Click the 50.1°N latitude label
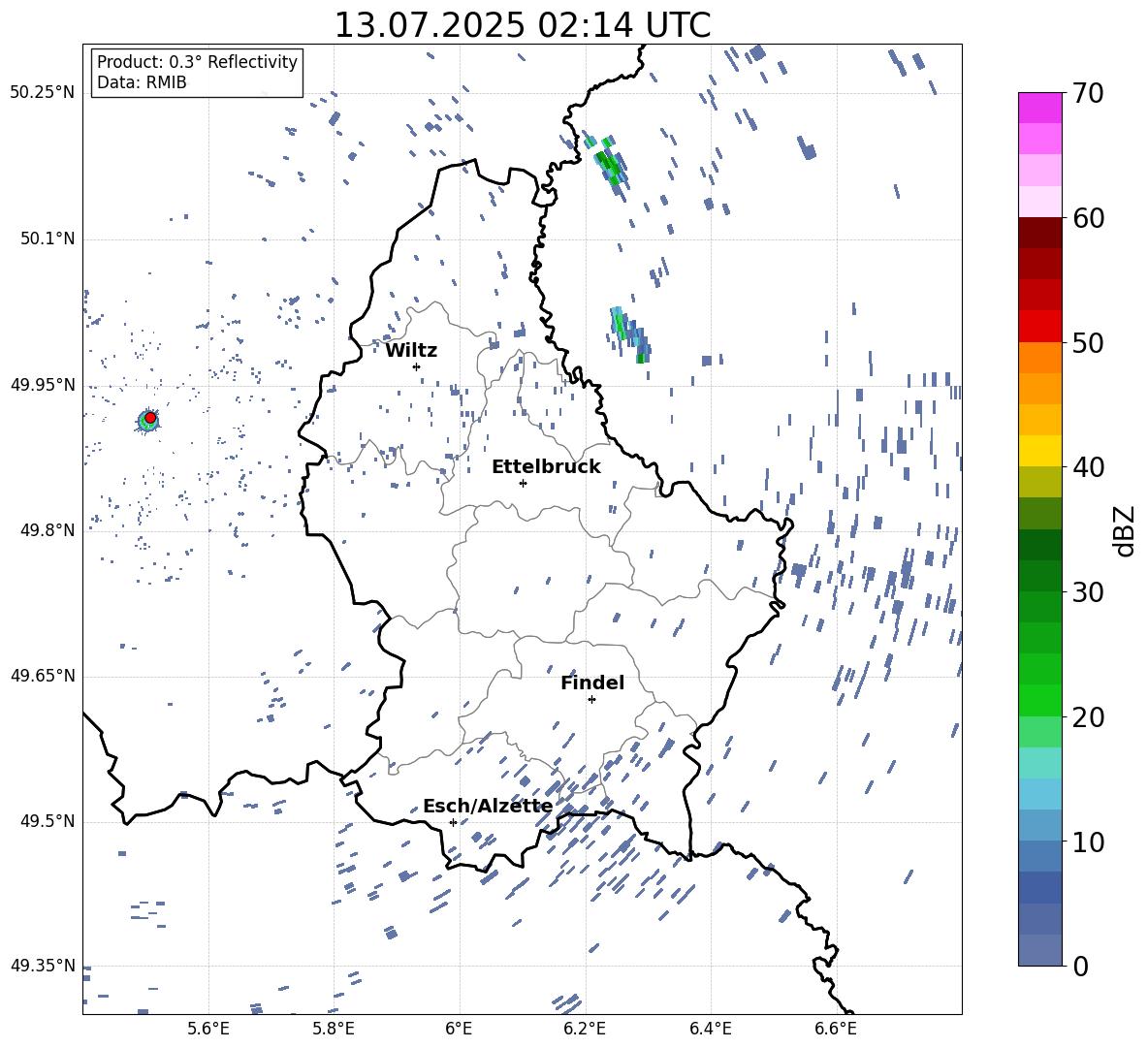This screenshot has height=1048, width=1148. coord(47,238)
